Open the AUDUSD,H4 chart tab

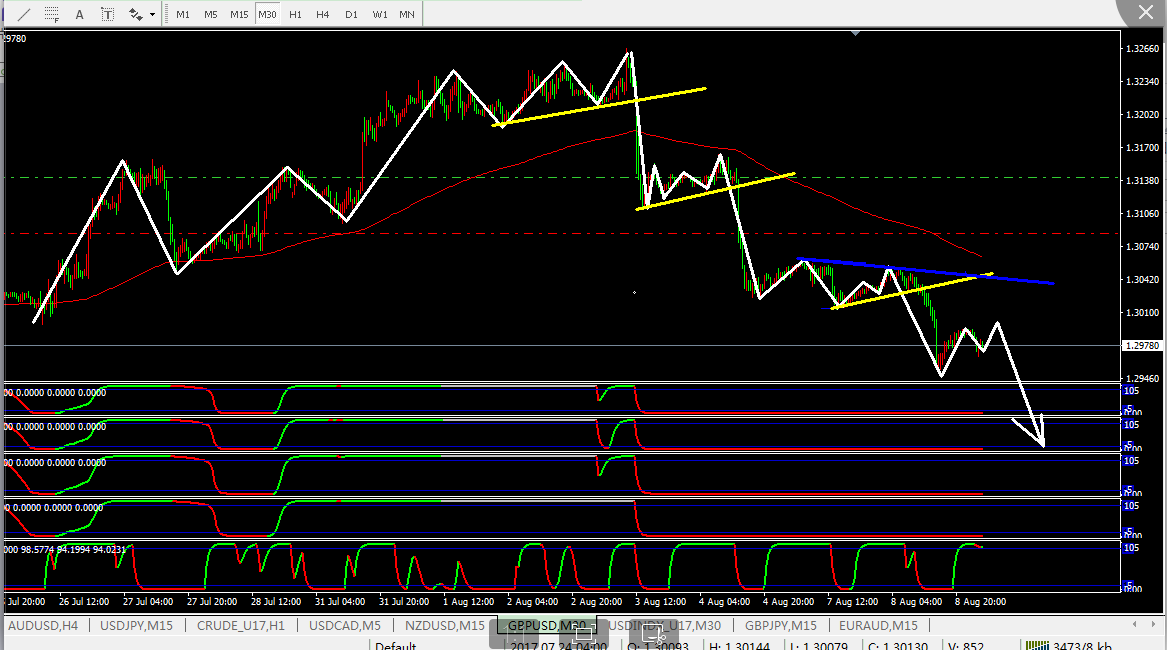[x=43, y=625]
